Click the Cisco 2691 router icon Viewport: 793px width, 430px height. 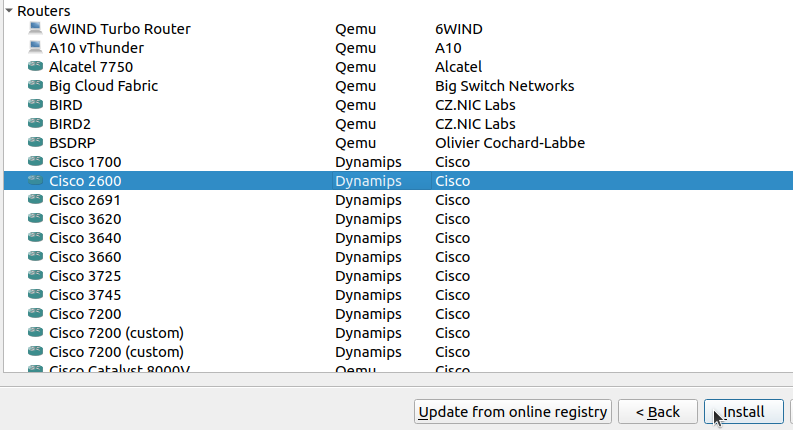[35, 199]
